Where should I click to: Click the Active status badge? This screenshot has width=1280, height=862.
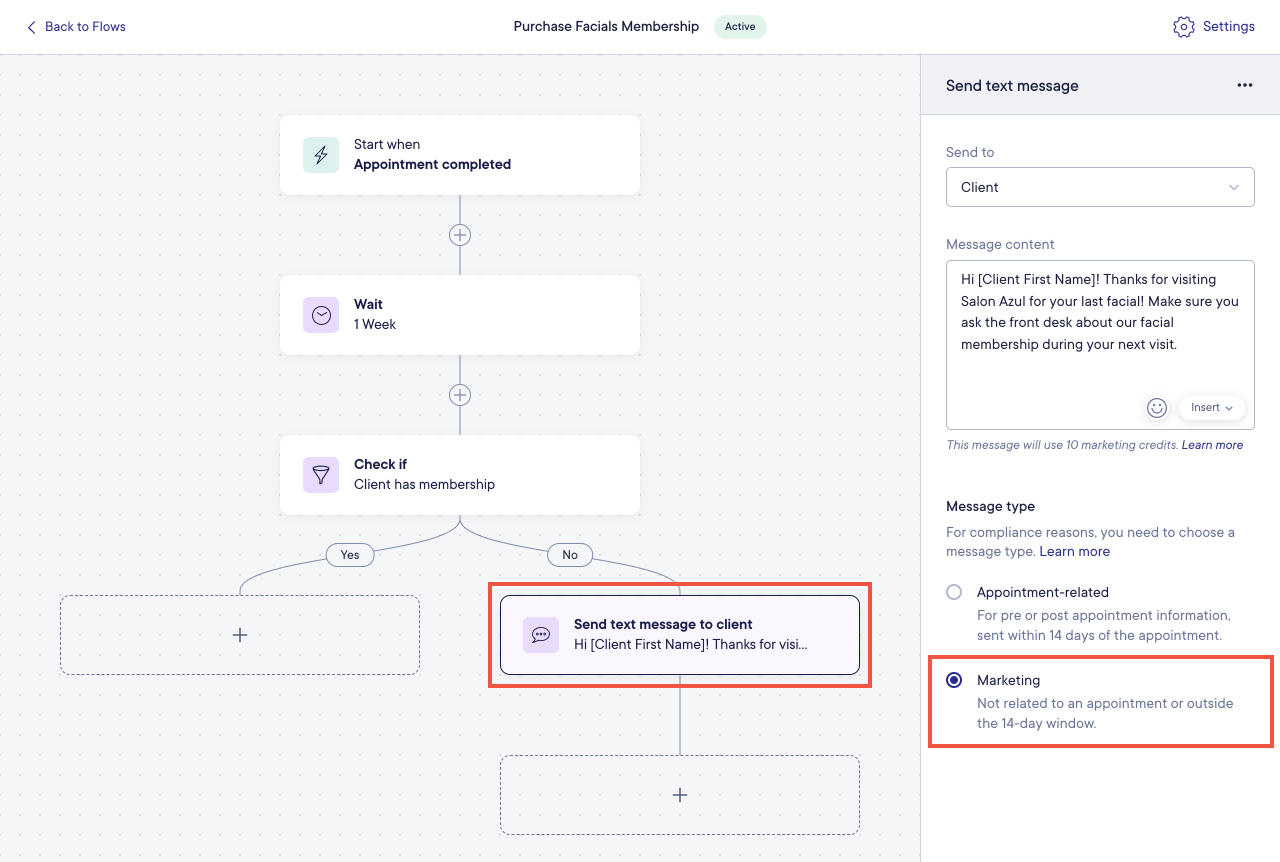click(740, 27)
